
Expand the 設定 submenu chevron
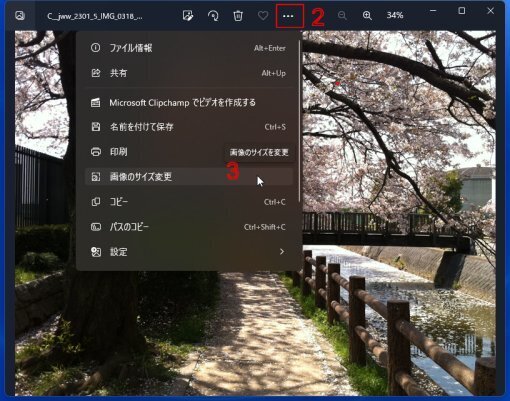coord(282,252)
